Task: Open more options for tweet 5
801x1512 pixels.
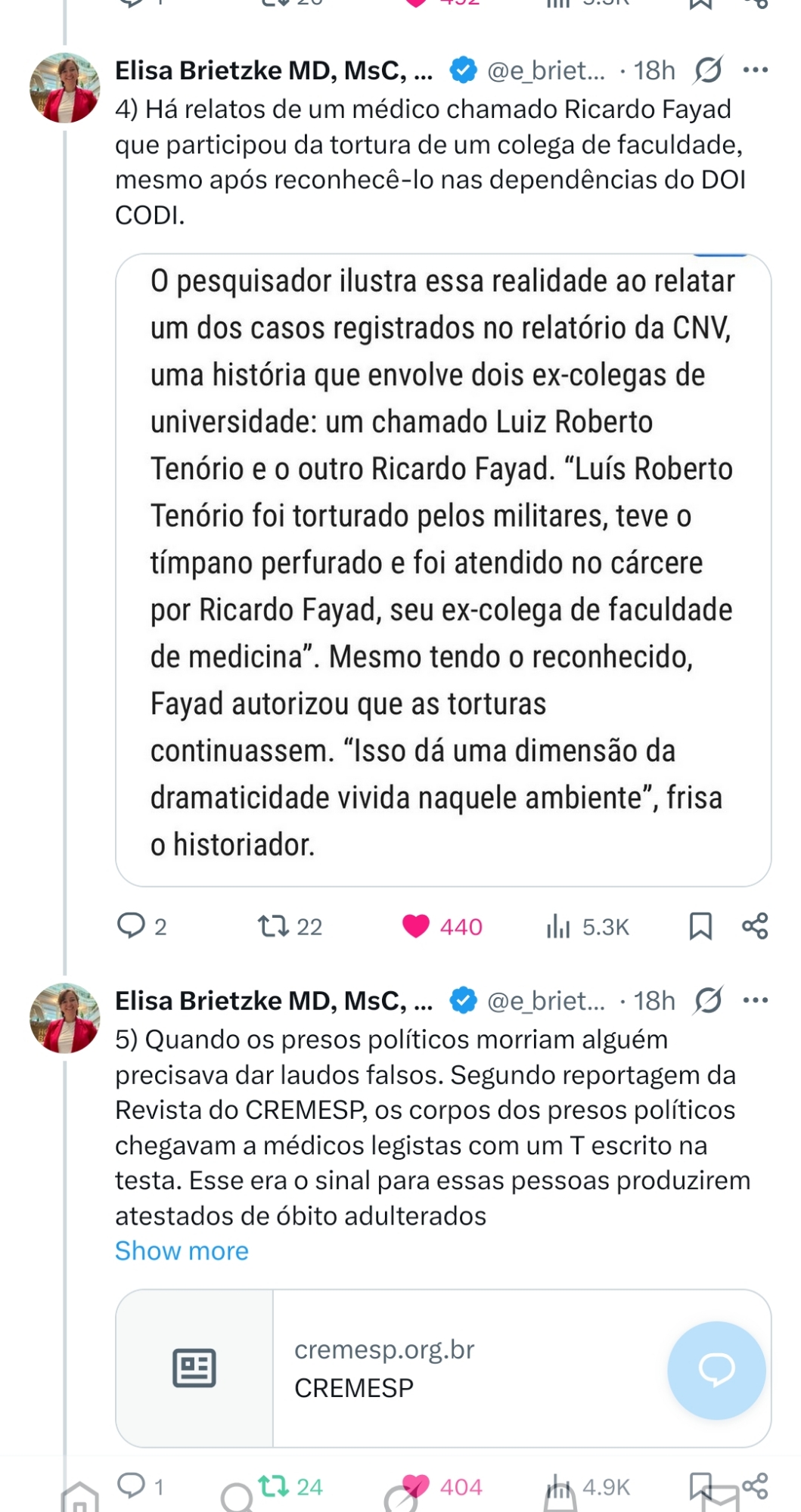Action: pos(755,1000)
